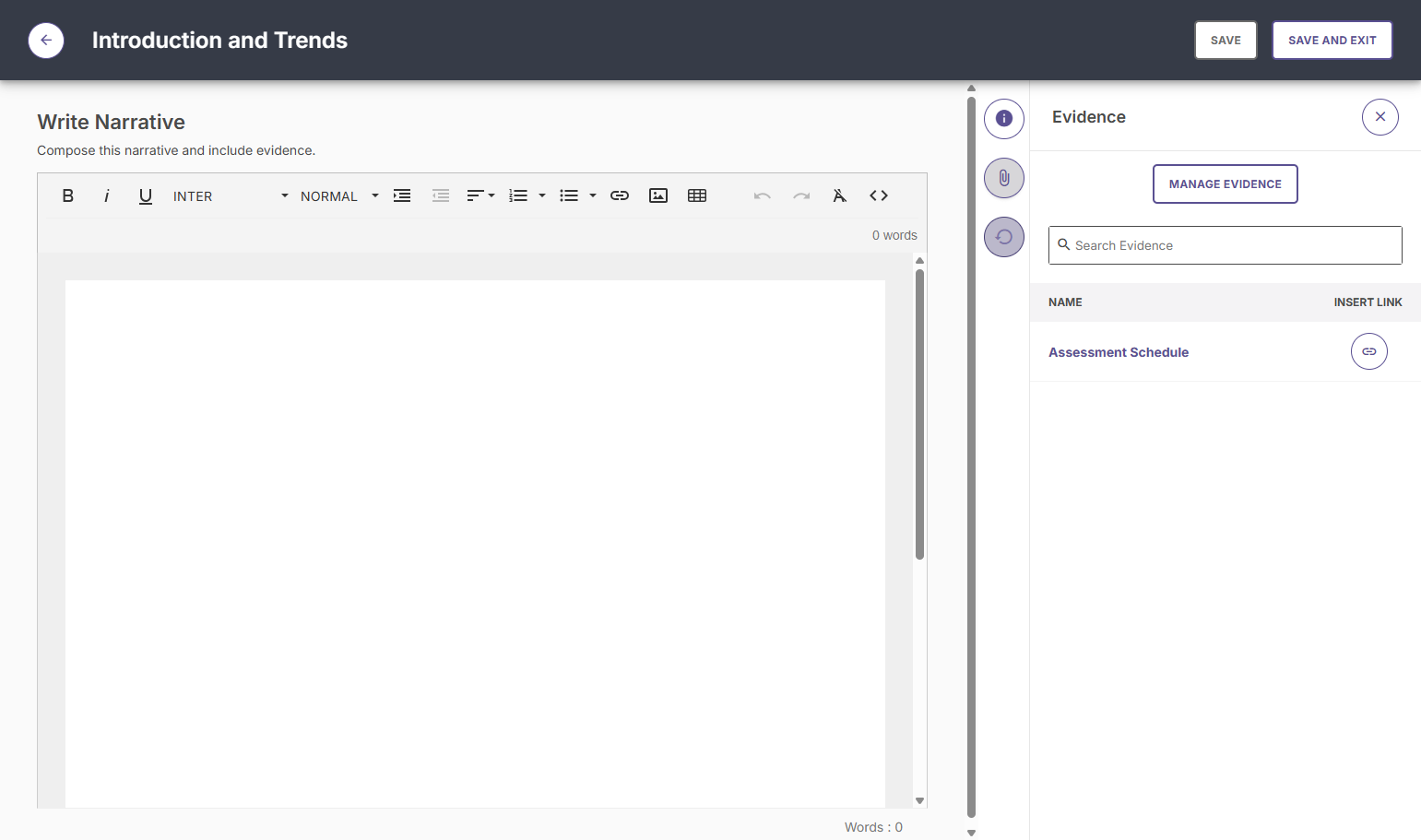
Task: Toggle italic formatting
Action: point(107,195)
